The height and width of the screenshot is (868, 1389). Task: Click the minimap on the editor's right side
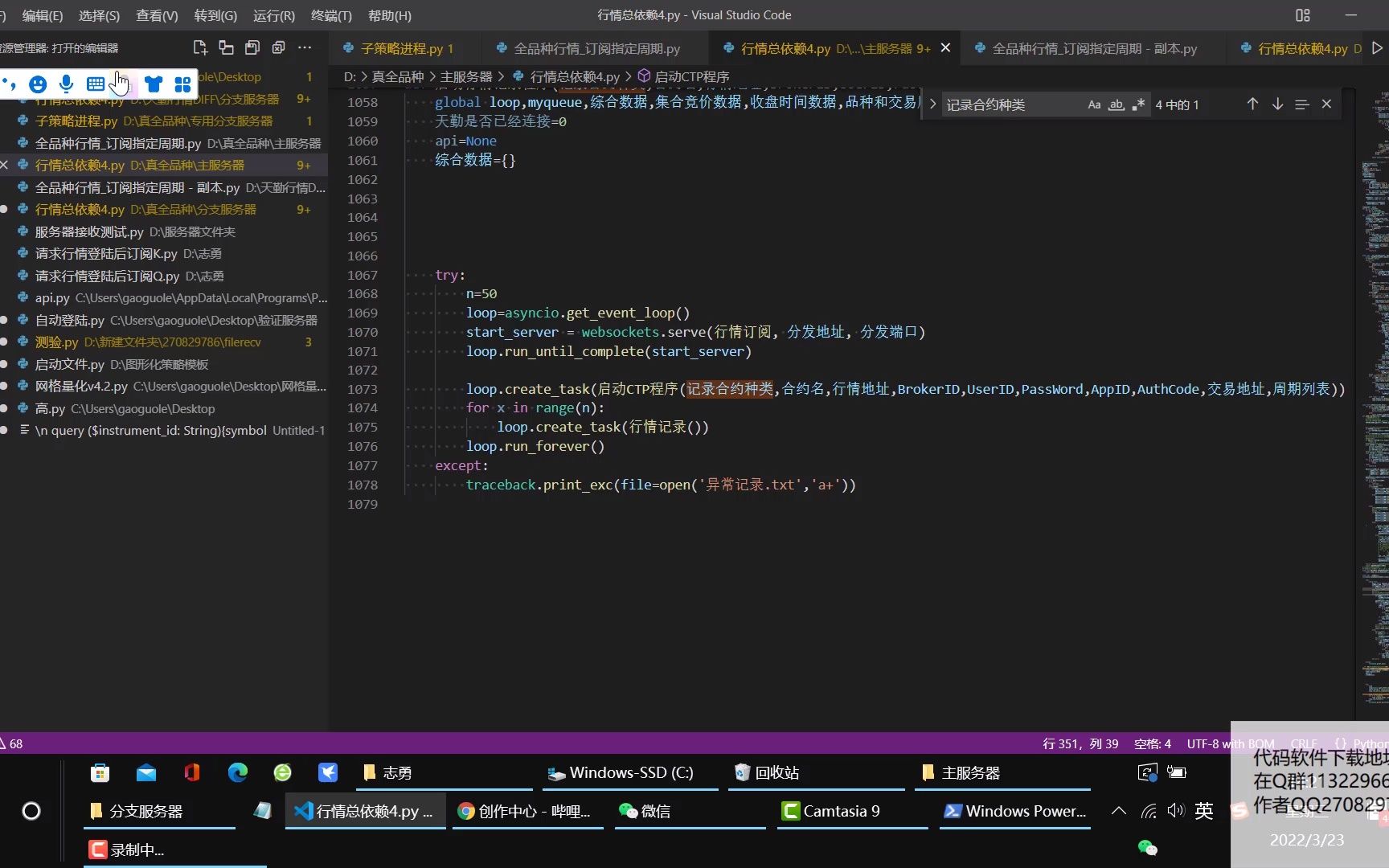click(x=1375, y=402)
